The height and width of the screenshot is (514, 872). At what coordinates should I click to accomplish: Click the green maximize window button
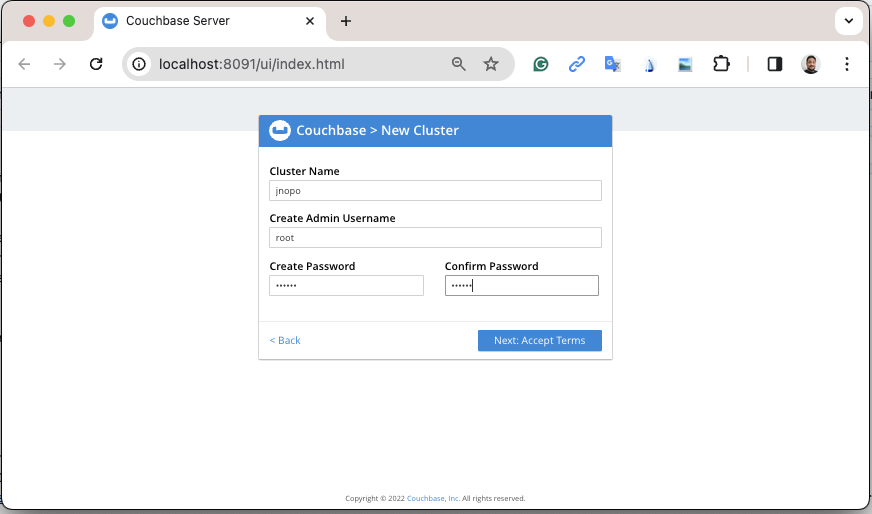click(x=69, y=21)
